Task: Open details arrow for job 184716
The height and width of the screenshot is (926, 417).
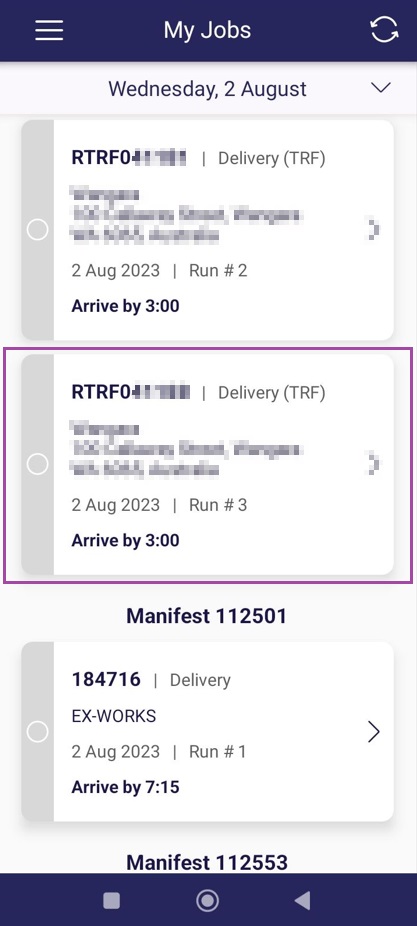Action: (373, 732)
